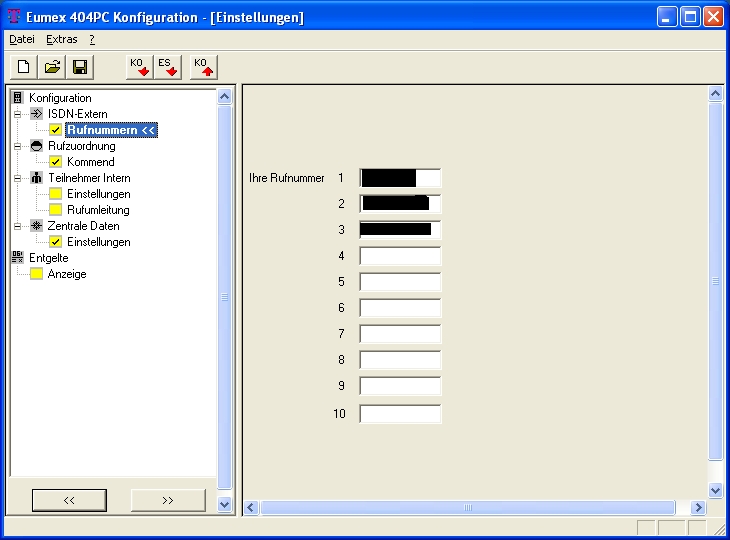Select Einstellungen under Teilnehmer Intern
The height and width of the screenshot is (540, 730).
click(99, 194)
